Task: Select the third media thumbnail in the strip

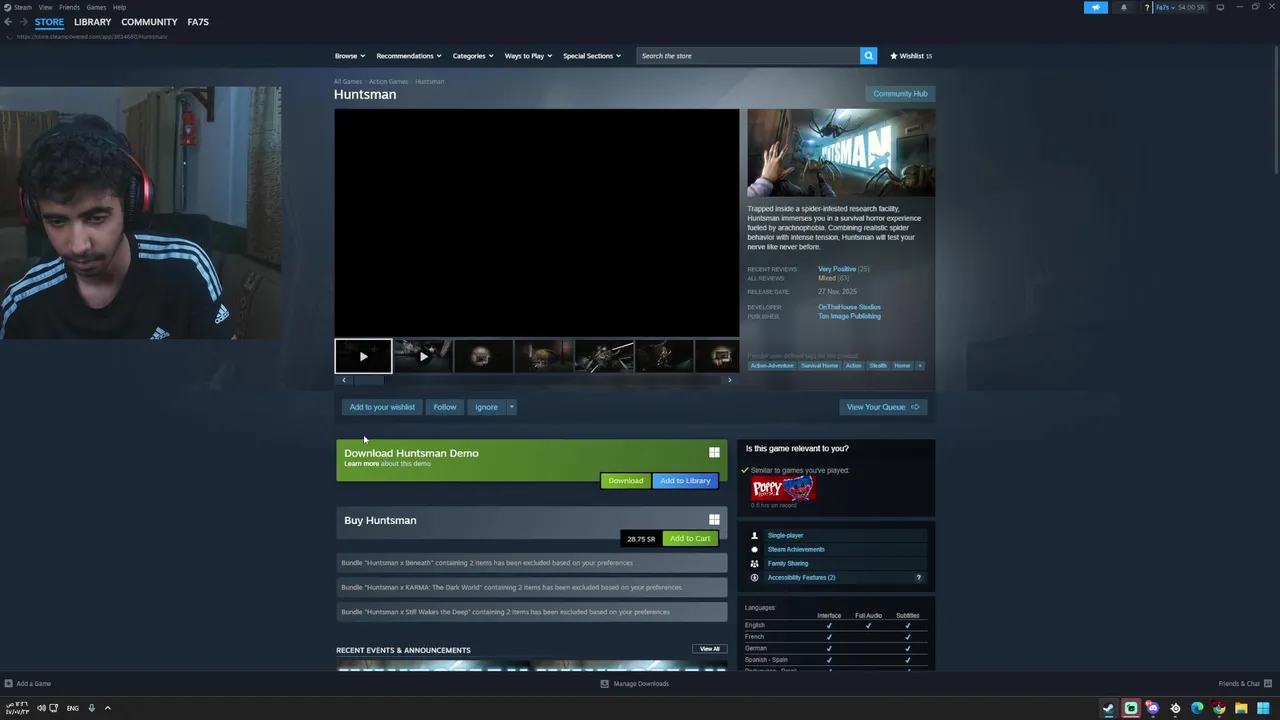Action: point(483,356)
